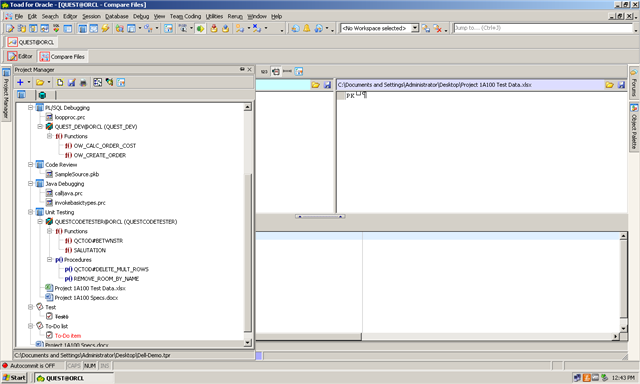
Task: Click the horizontal splitter handle between compare panes
Action: pyautogui.click(x=320, y=217)
